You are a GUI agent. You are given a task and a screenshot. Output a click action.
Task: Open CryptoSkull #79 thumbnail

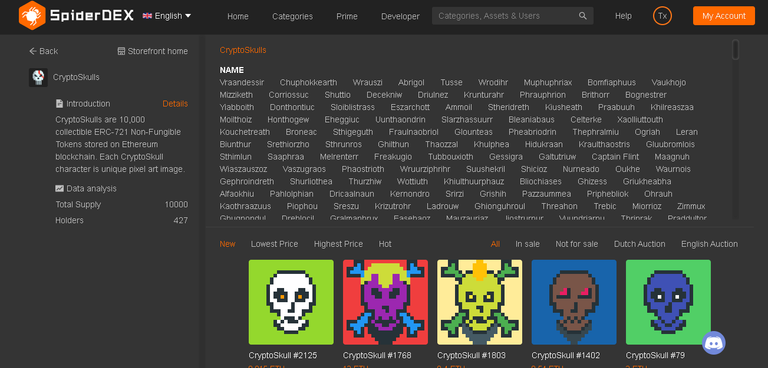(668, 302)
